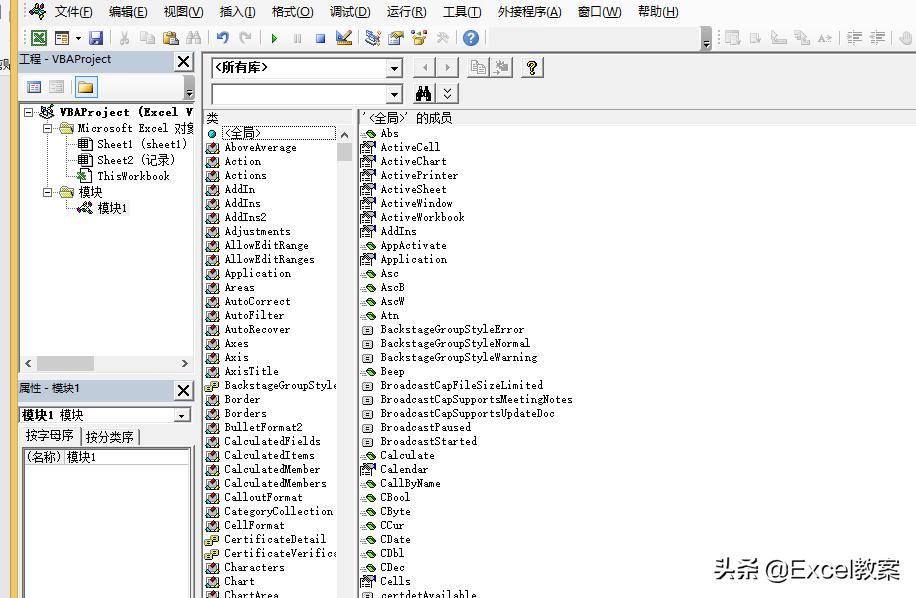This screenshot has height=598, width=916.
Task: Open the search text dropdown arrow
Action: pyautogui.click(x=394, y=94)
